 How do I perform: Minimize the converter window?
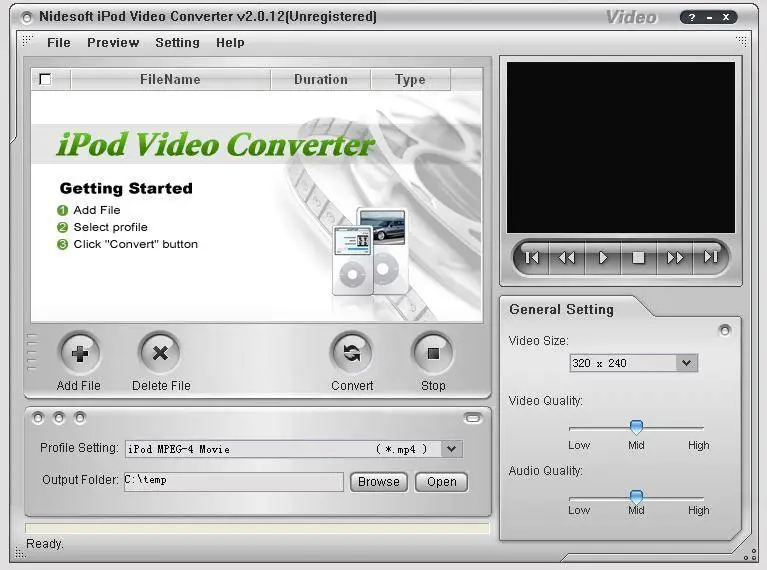709,18
